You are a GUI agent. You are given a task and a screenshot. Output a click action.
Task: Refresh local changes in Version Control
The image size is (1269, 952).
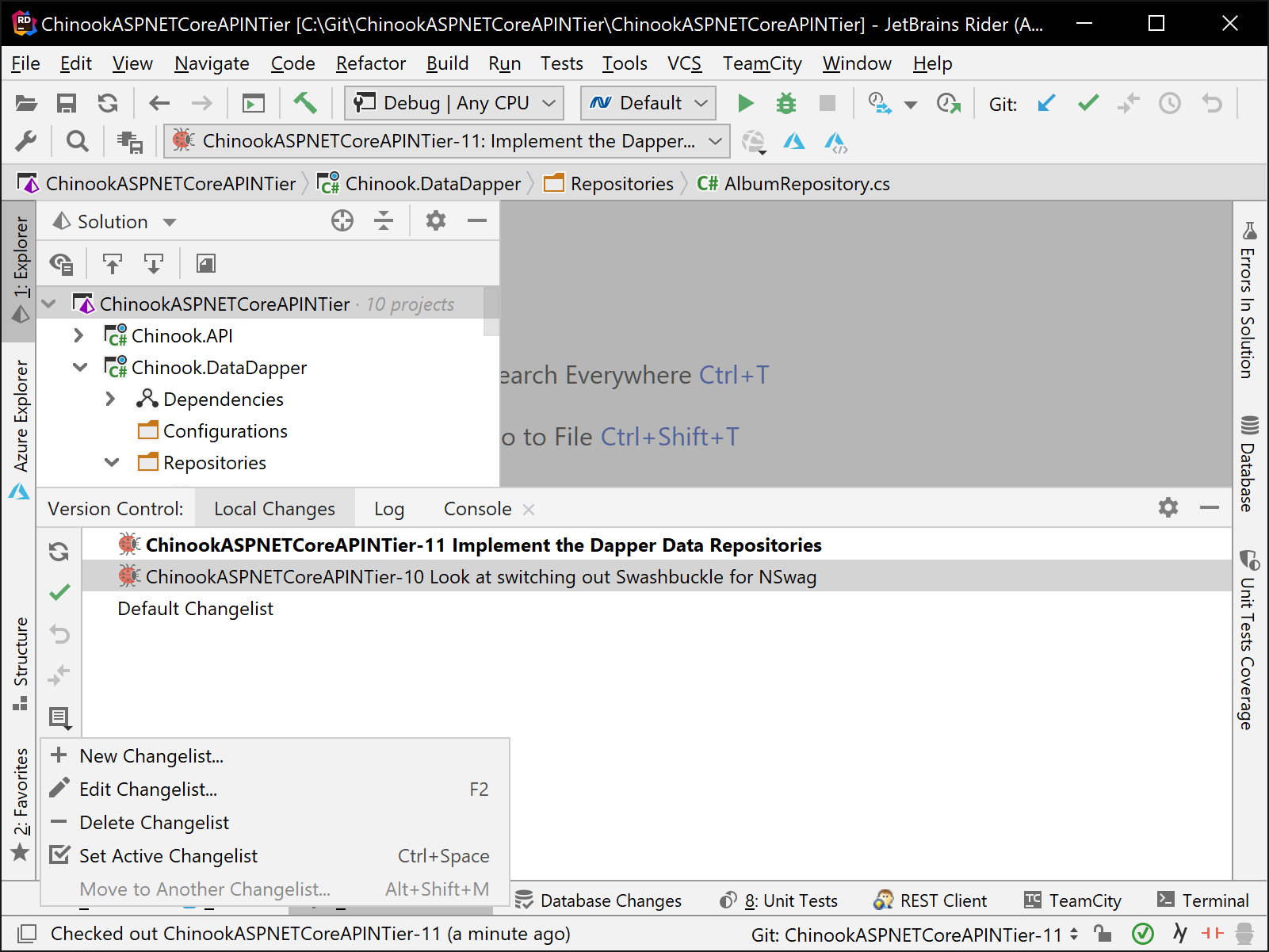(x=59, y=552)
